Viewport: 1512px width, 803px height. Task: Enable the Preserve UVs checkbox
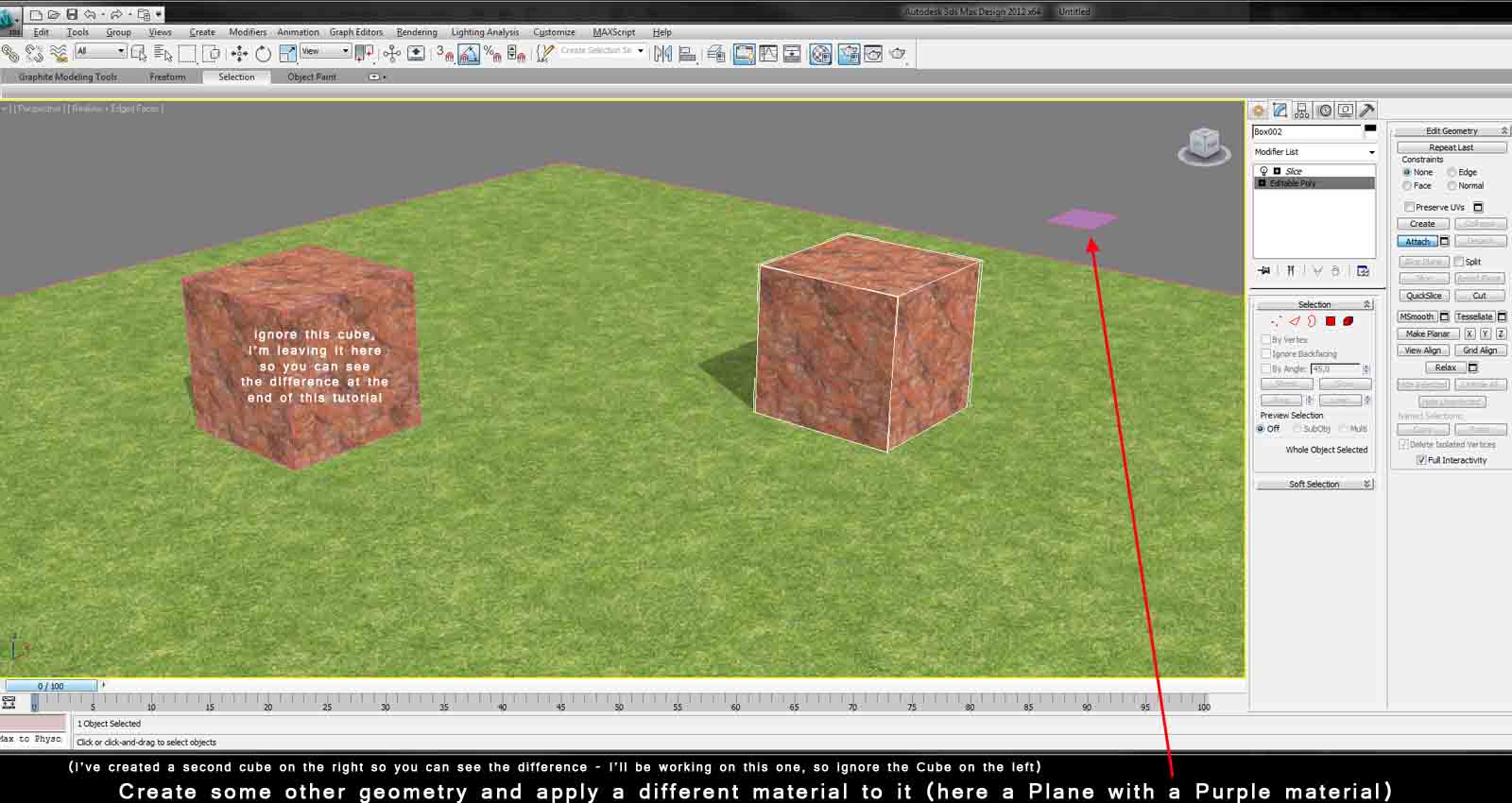1409,207
